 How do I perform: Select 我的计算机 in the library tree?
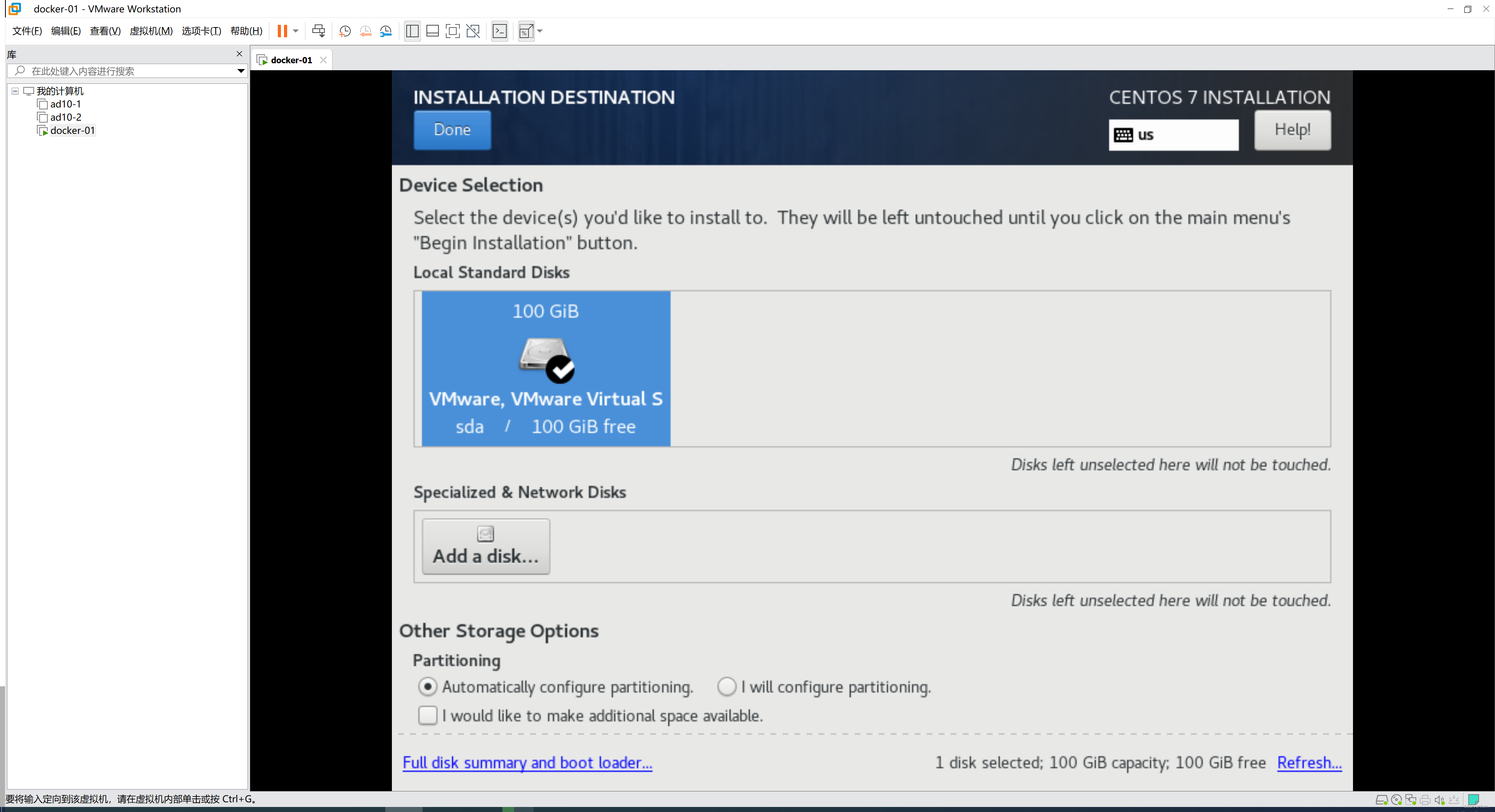[x=60, y=91]
